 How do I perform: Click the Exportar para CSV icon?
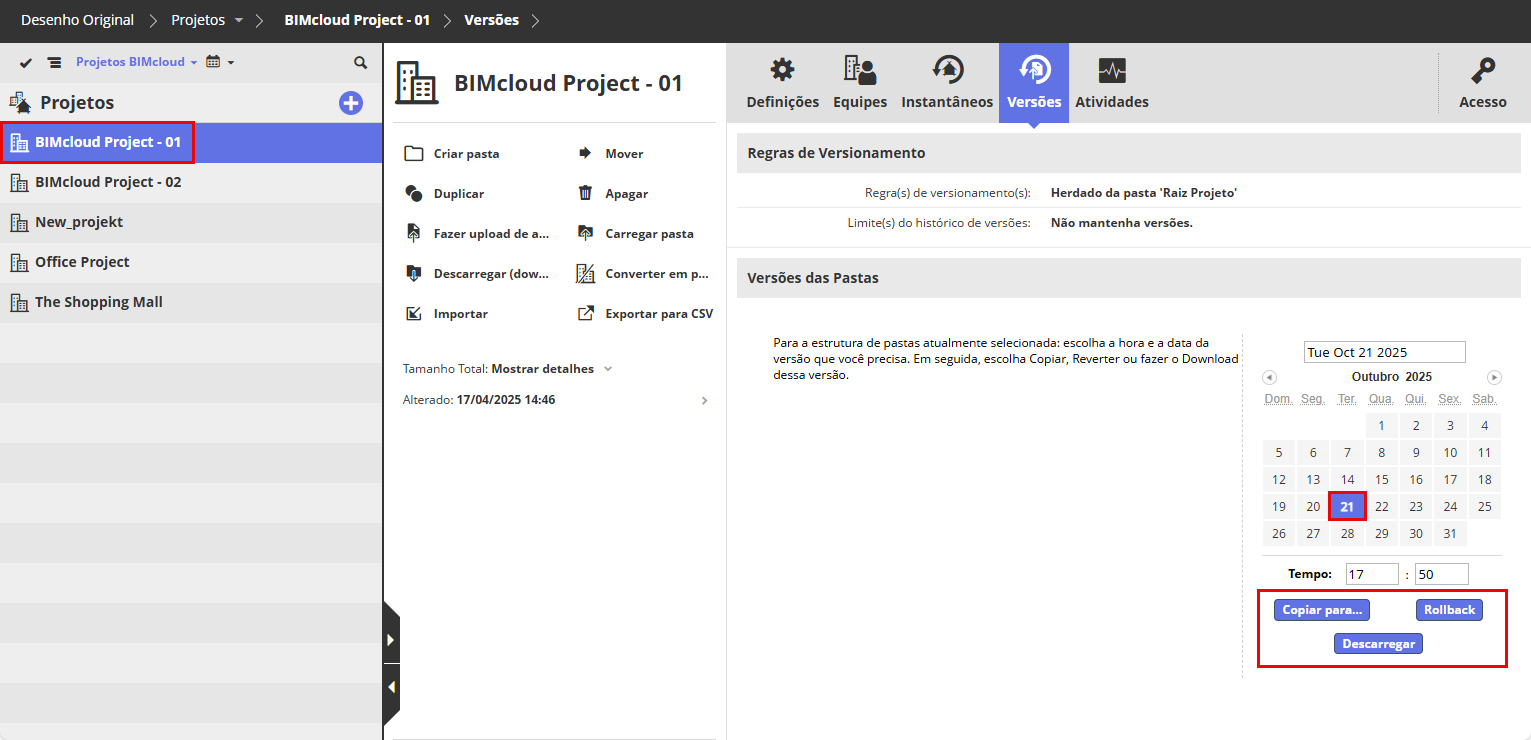point(586,314)
